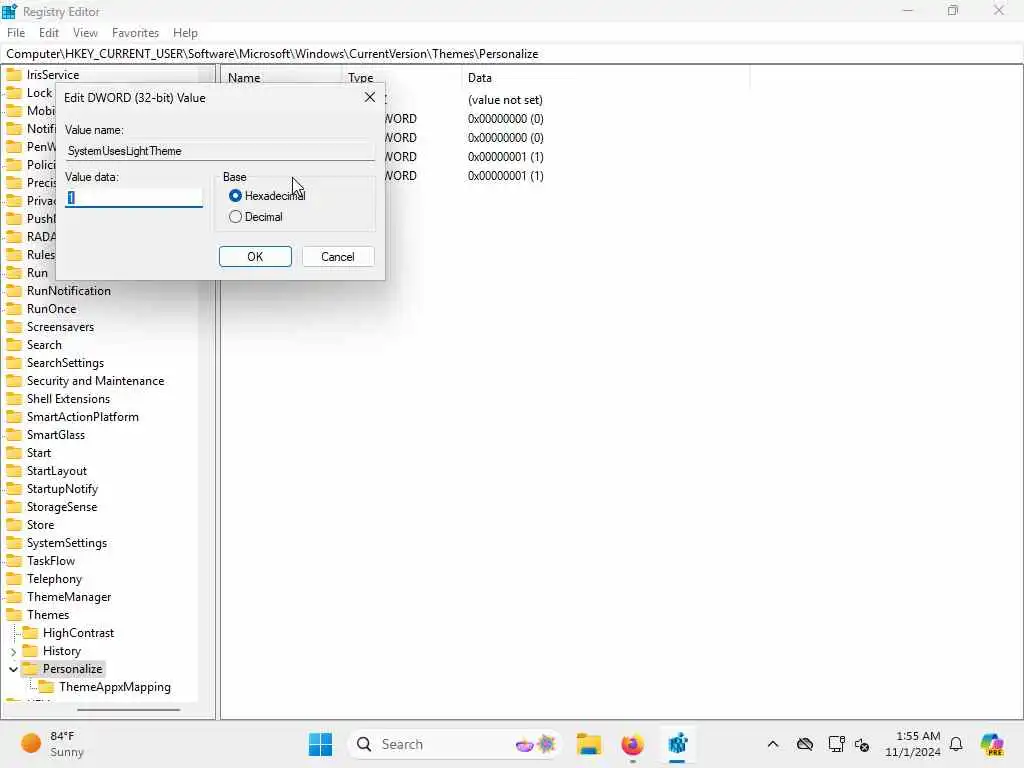Screen dimensions: 1024x768
Task: Select the Store folder icon
Action: [14, 524]
